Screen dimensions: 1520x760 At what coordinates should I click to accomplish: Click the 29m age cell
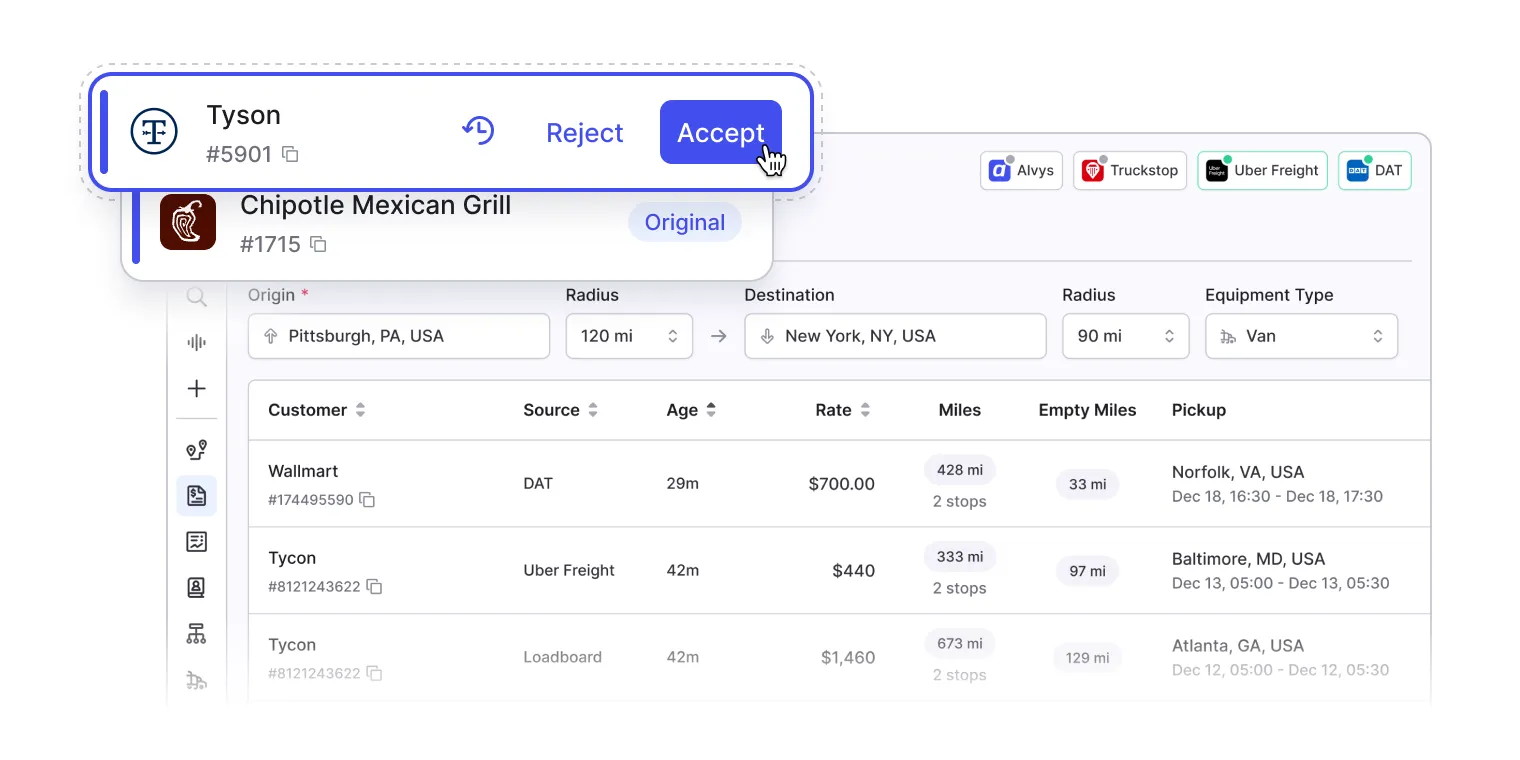[x=682, y=484]
